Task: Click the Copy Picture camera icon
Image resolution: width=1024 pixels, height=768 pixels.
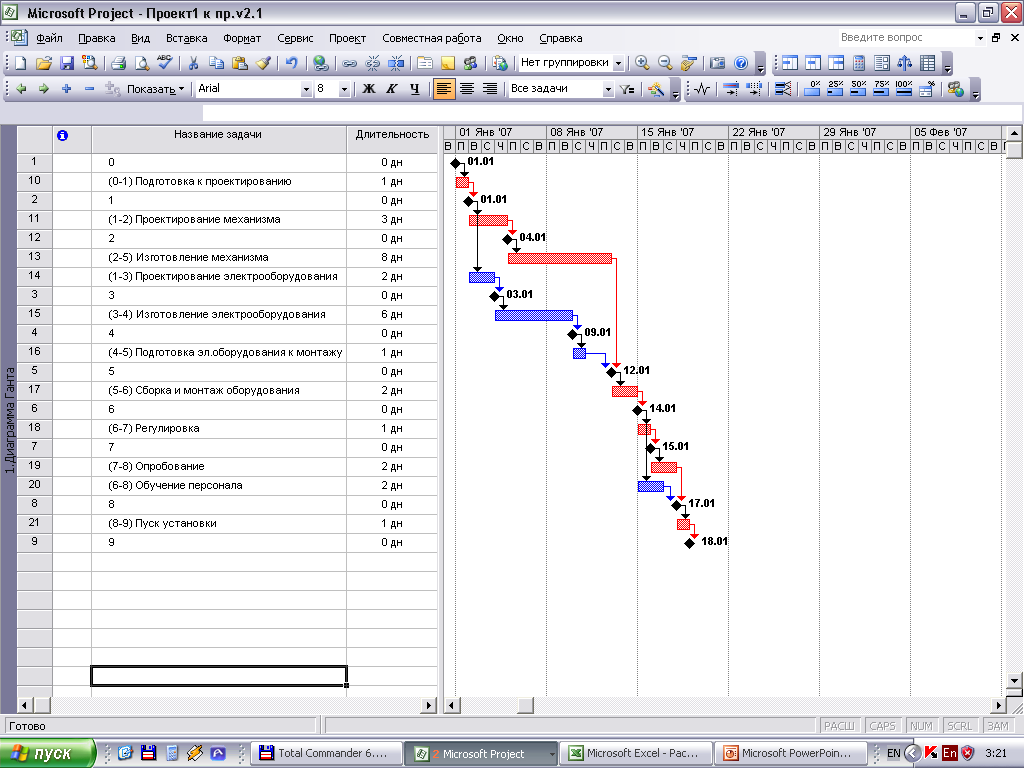Action: click(x=717, y=63)
